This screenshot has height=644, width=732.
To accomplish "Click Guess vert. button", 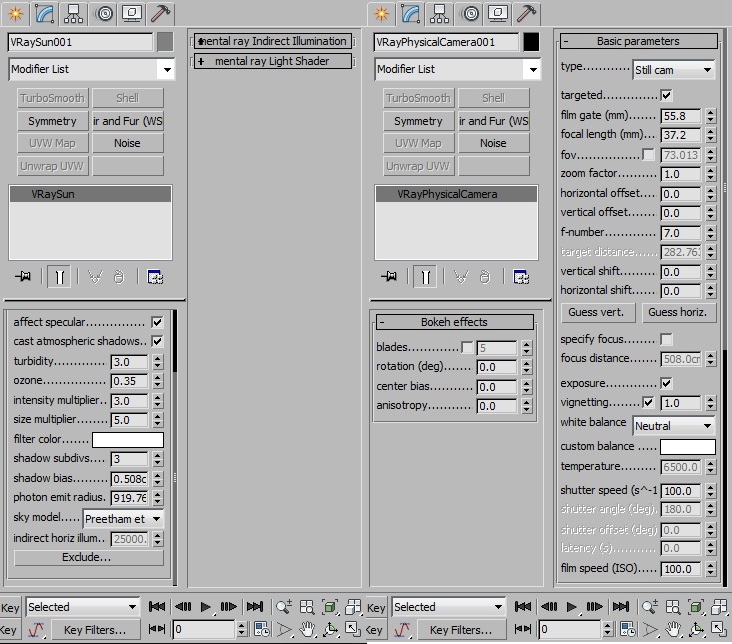I will coord(597,312).
